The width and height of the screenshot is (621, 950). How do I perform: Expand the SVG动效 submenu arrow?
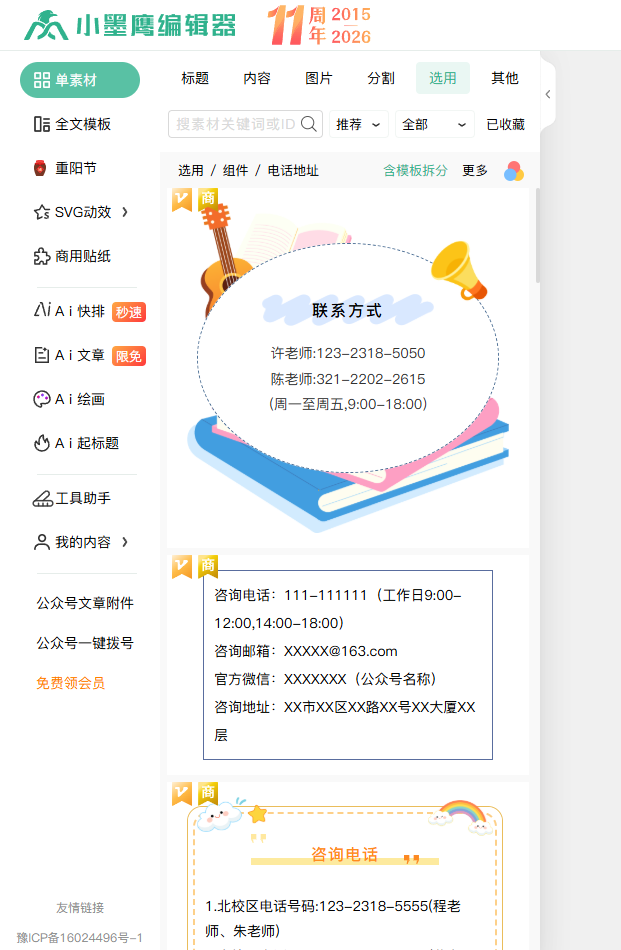click(125, 212)
